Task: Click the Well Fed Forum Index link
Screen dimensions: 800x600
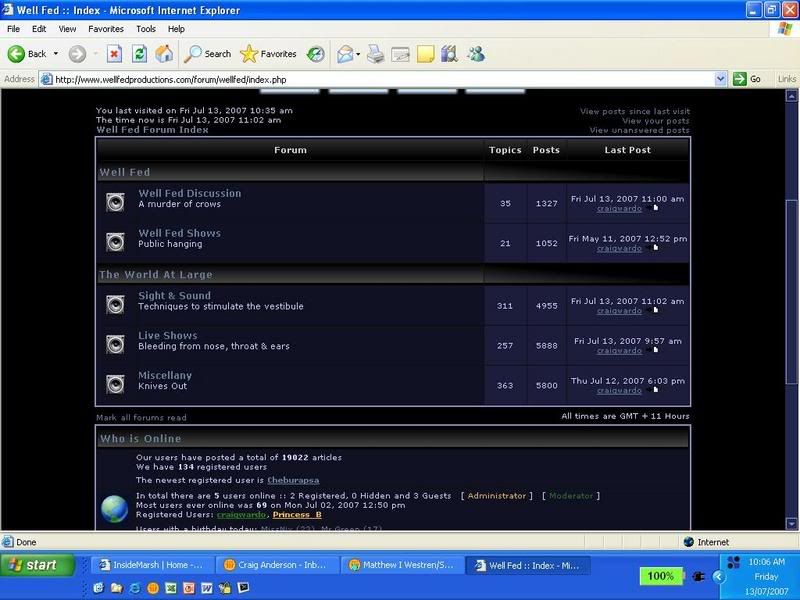Action: click(x=152, y=130)
